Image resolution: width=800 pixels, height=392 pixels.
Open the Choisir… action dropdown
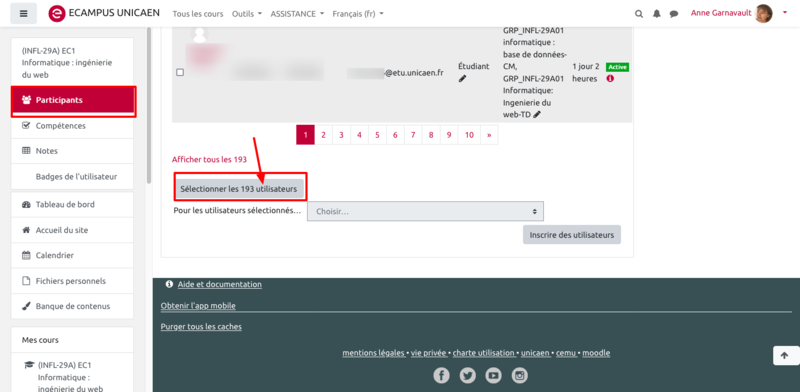pyautogui.click(x=425, y=211)
